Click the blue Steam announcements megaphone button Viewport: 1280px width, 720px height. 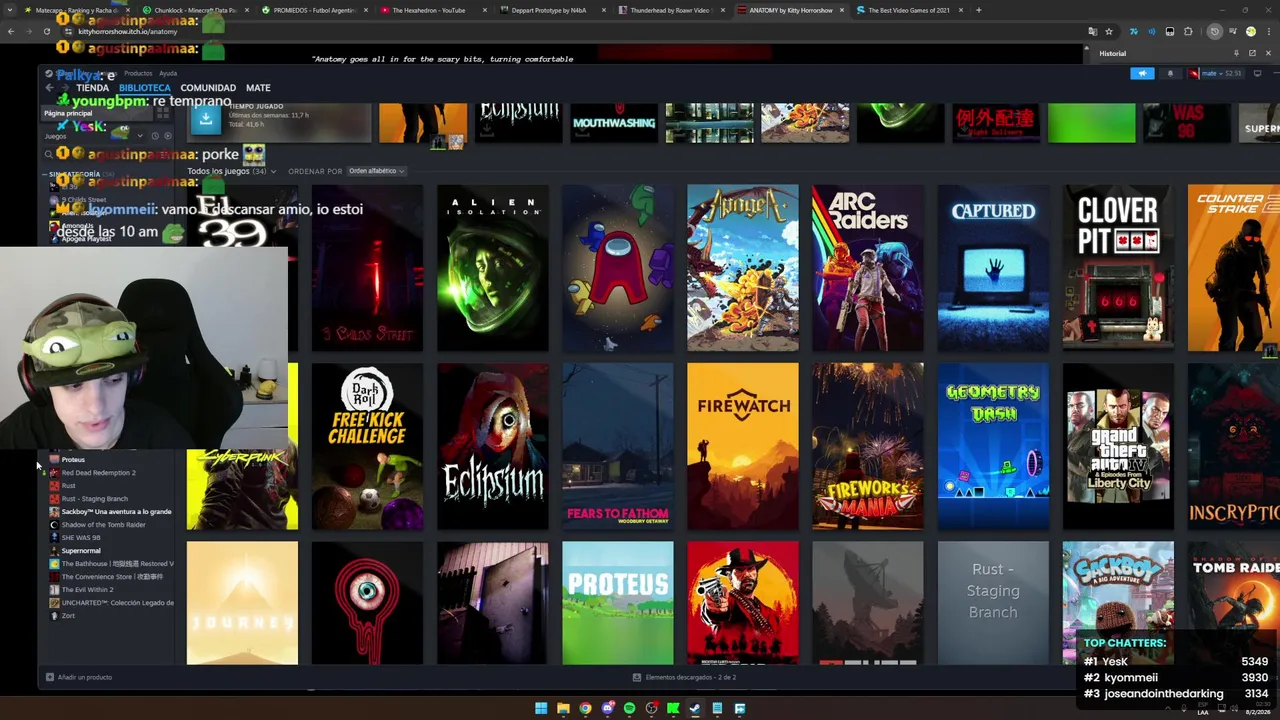coord(1142,73)
